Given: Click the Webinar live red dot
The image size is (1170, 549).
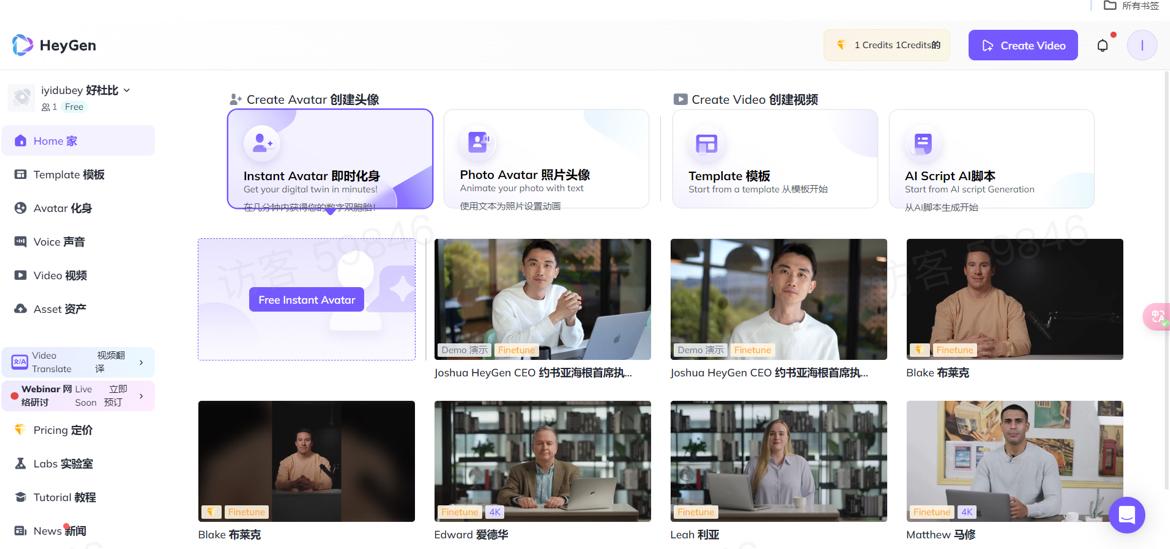Looking at the screenshot, I should tap(14, 396).
